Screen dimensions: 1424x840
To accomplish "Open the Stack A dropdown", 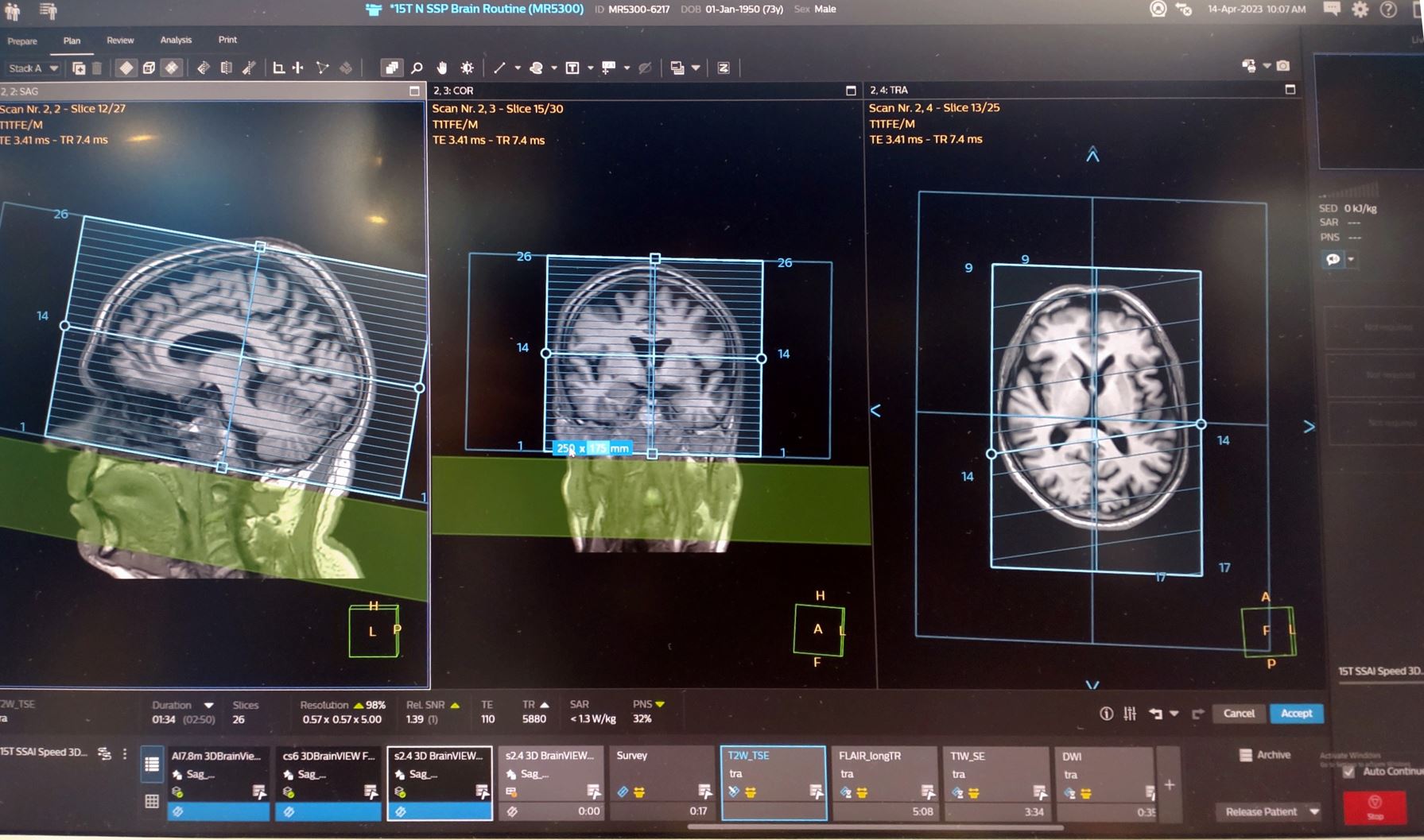I will [x=33, y=68].
